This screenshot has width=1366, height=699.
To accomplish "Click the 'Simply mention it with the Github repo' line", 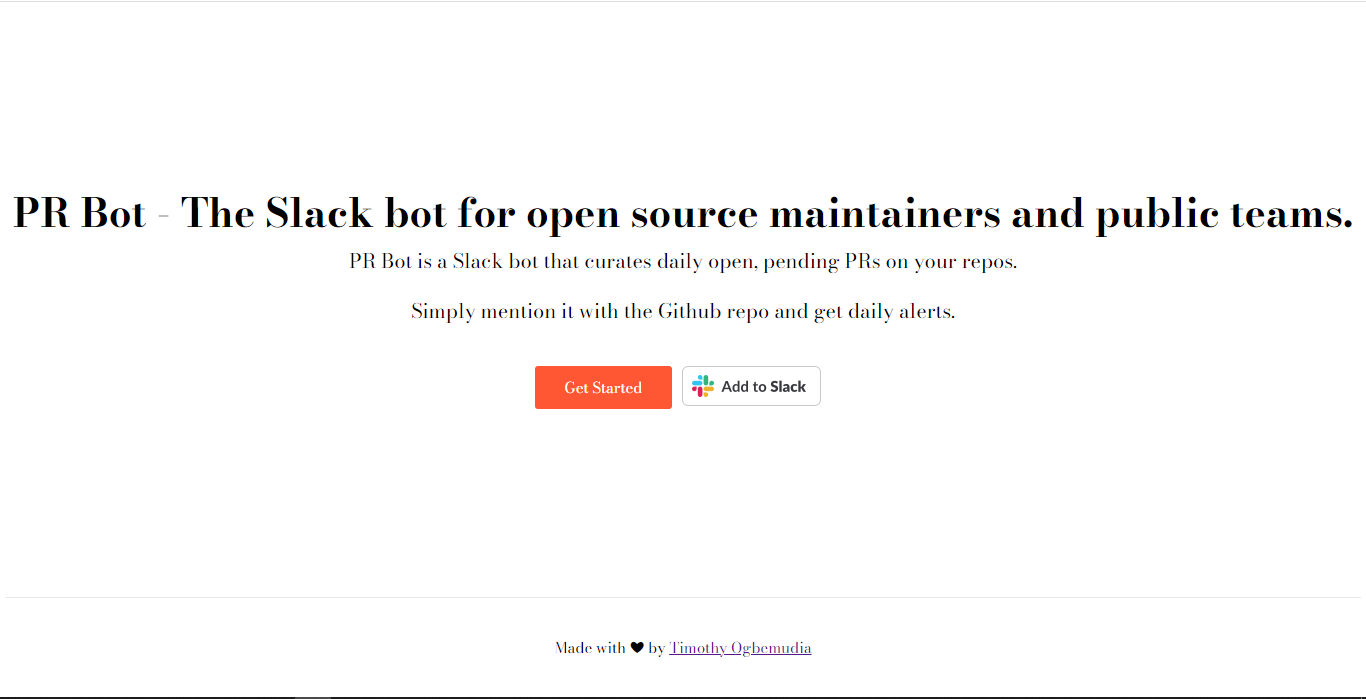I will click(x=683, y=311).
